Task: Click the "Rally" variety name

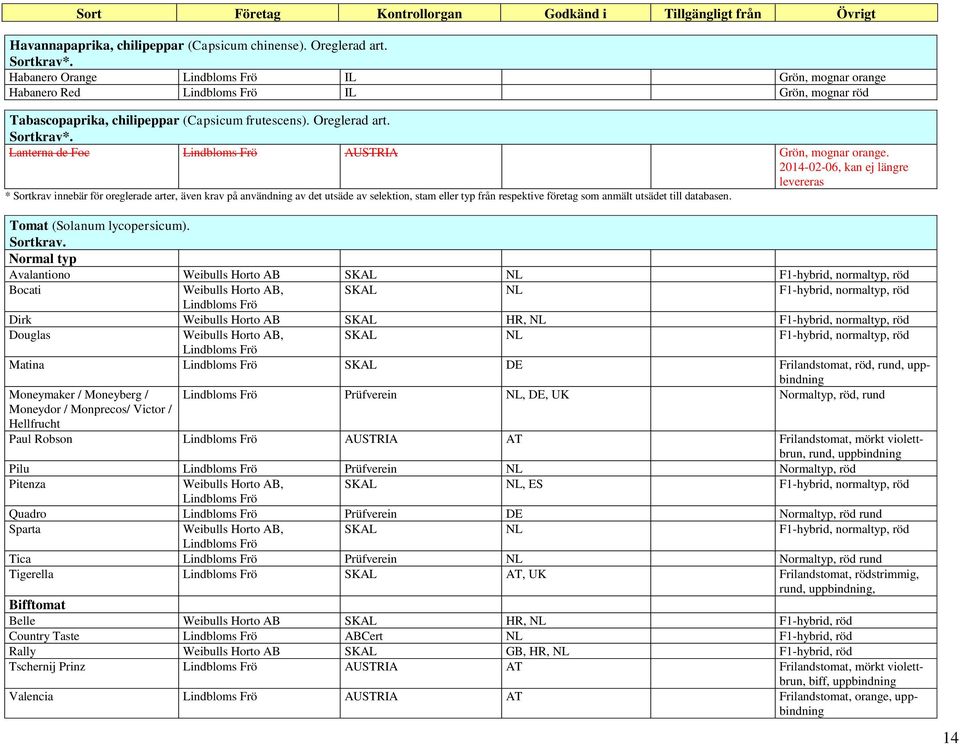Action: pyautogui.click(x=22, y=651)
